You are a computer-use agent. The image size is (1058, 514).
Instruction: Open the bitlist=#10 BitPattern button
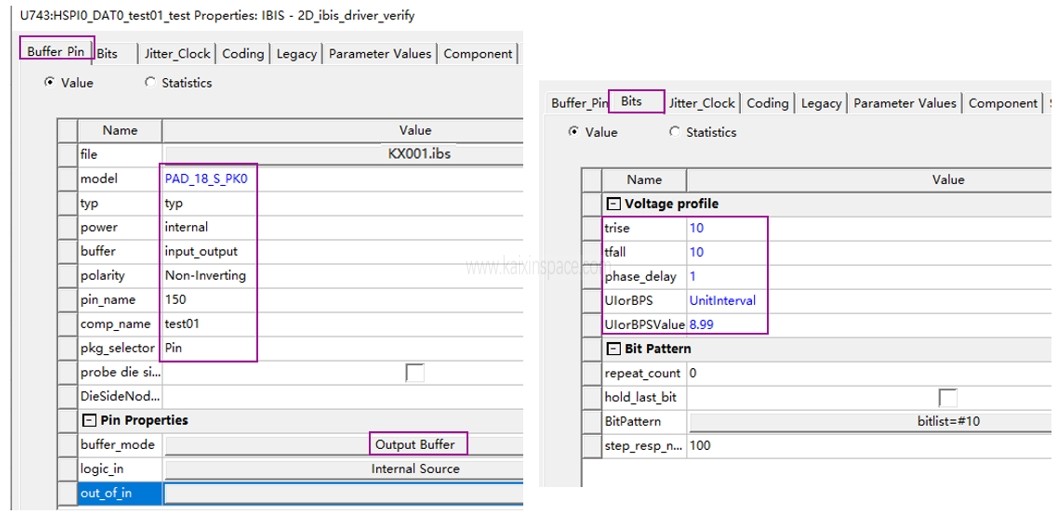pos(948,421)
